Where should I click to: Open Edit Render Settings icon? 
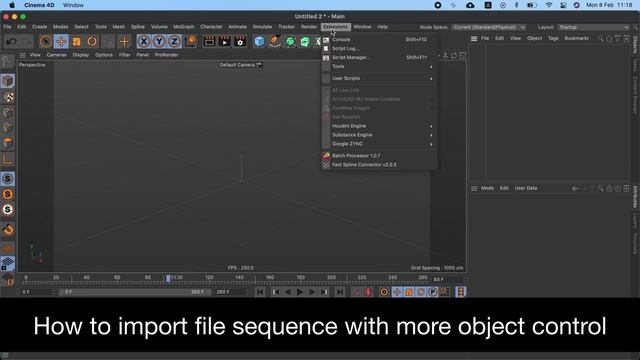240,42
